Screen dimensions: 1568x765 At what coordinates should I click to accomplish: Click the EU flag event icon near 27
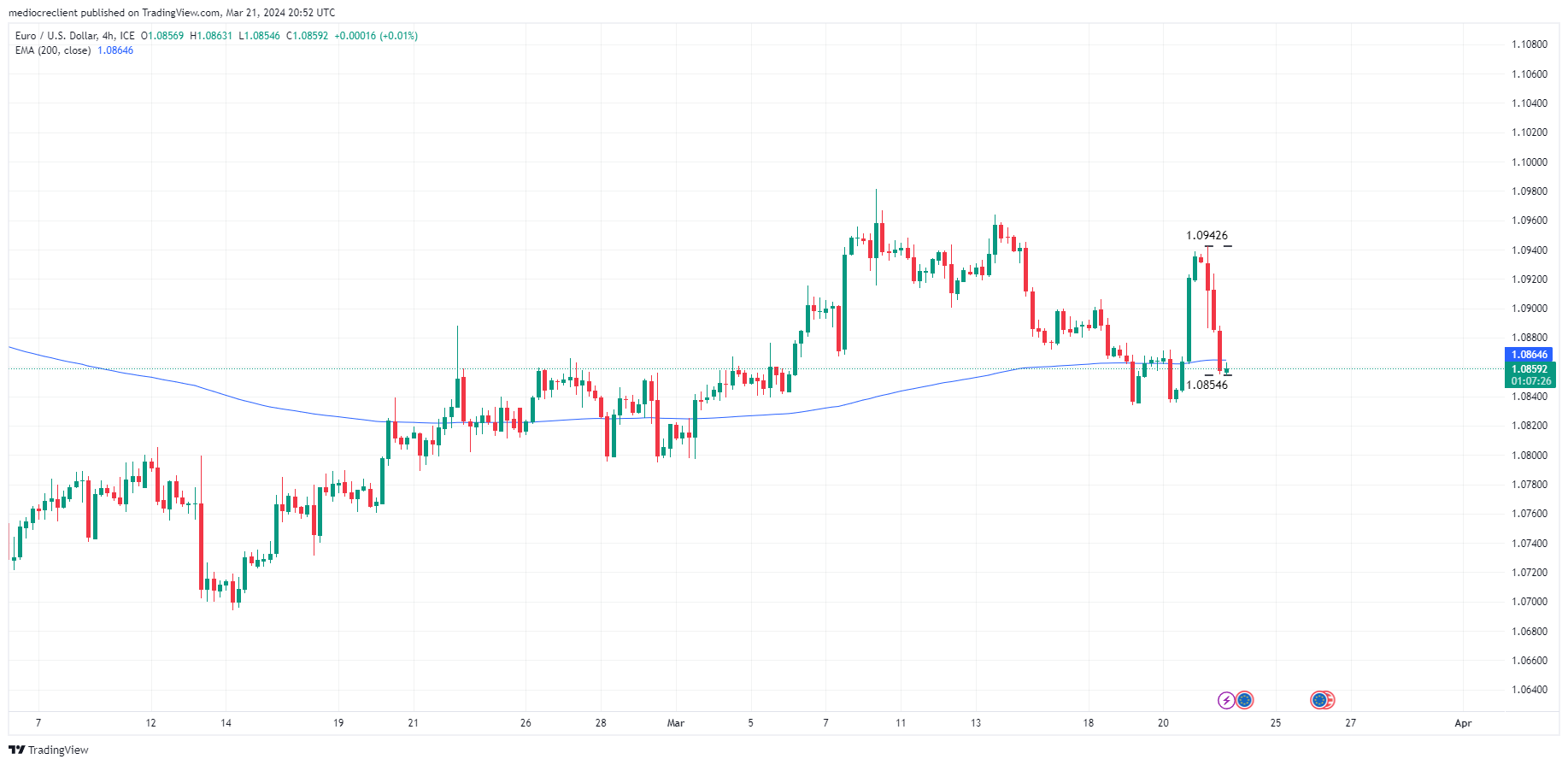1318,701
